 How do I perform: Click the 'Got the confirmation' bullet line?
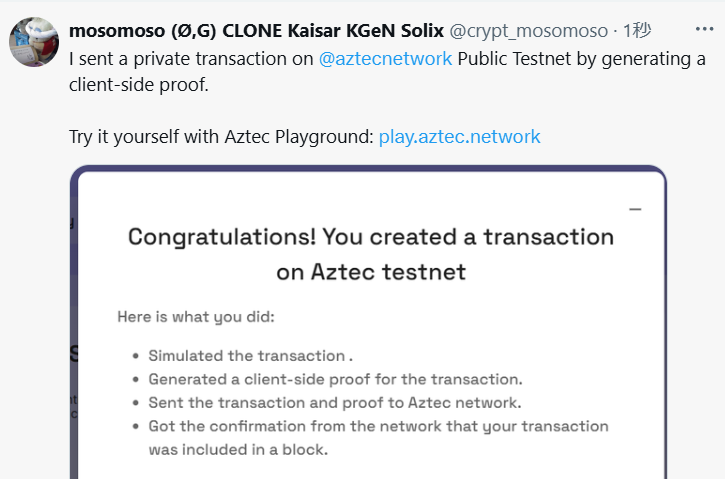(x=378, y=426)
